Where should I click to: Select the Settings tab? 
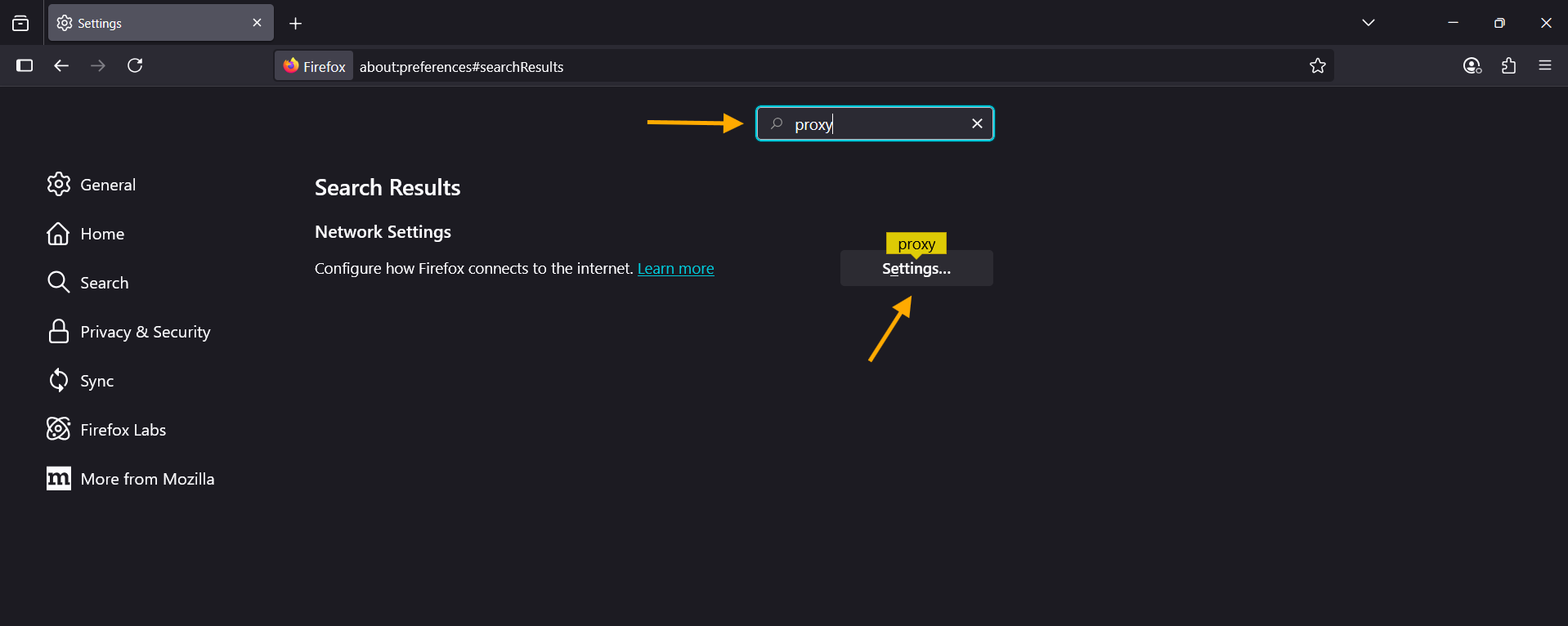(161, 23)
